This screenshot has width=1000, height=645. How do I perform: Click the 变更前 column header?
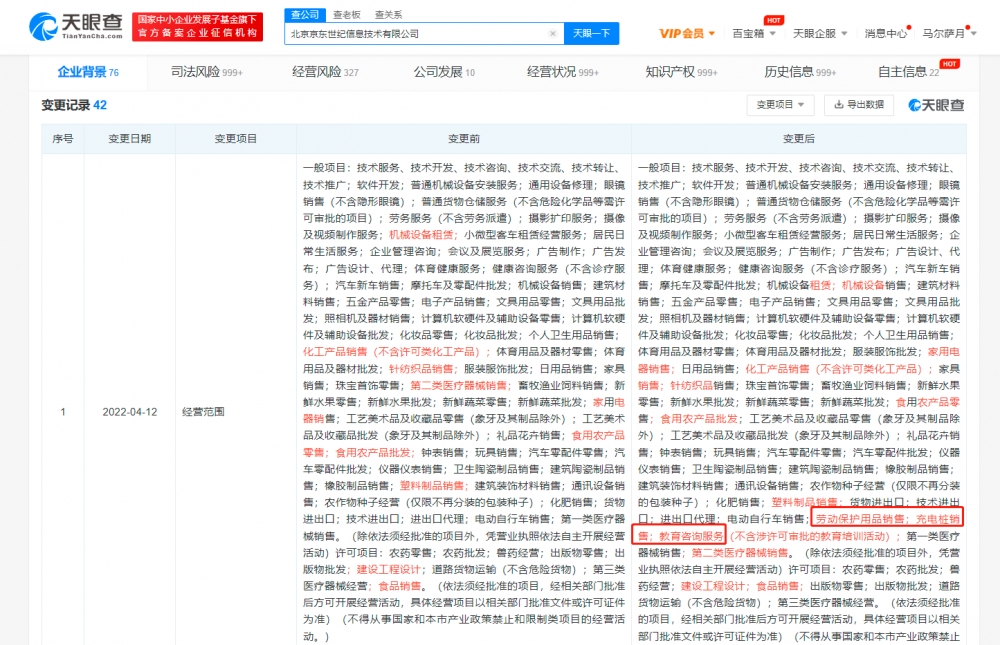pos(464,138)
